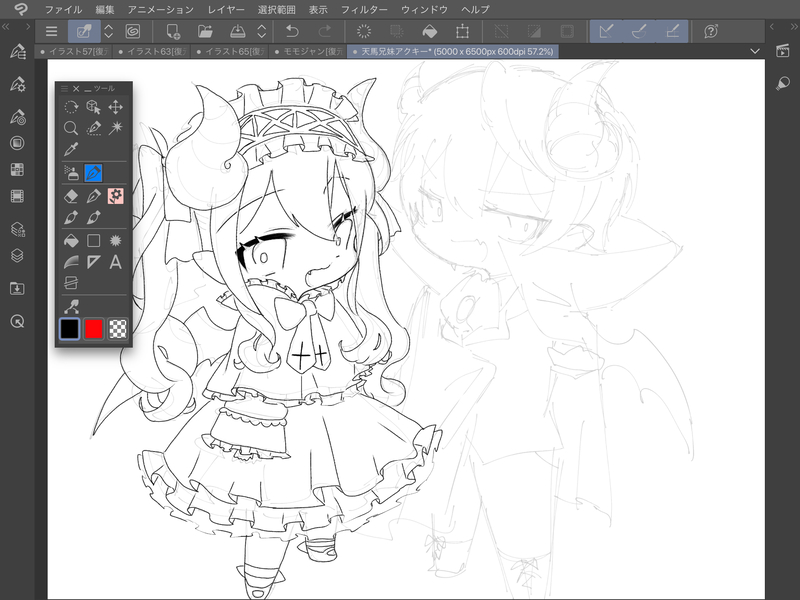800x600 pixels.
Task: Select the Eraser tool
Action: coord(71,196)
